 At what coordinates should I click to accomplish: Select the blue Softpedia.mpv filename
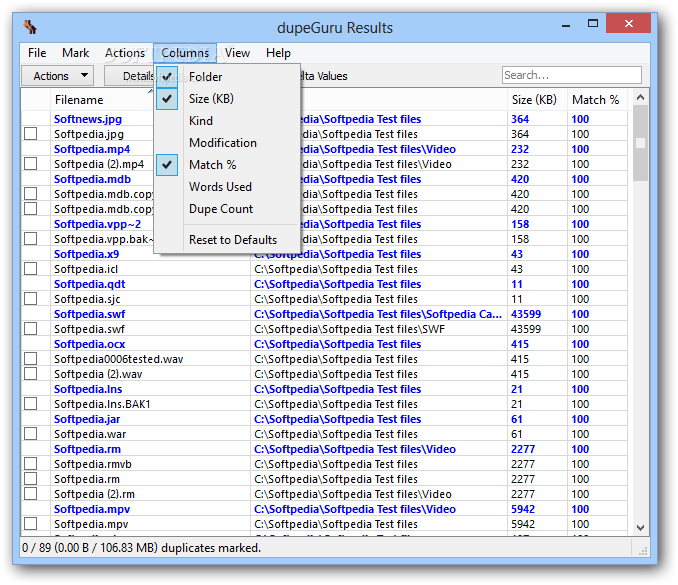[92, 509]
